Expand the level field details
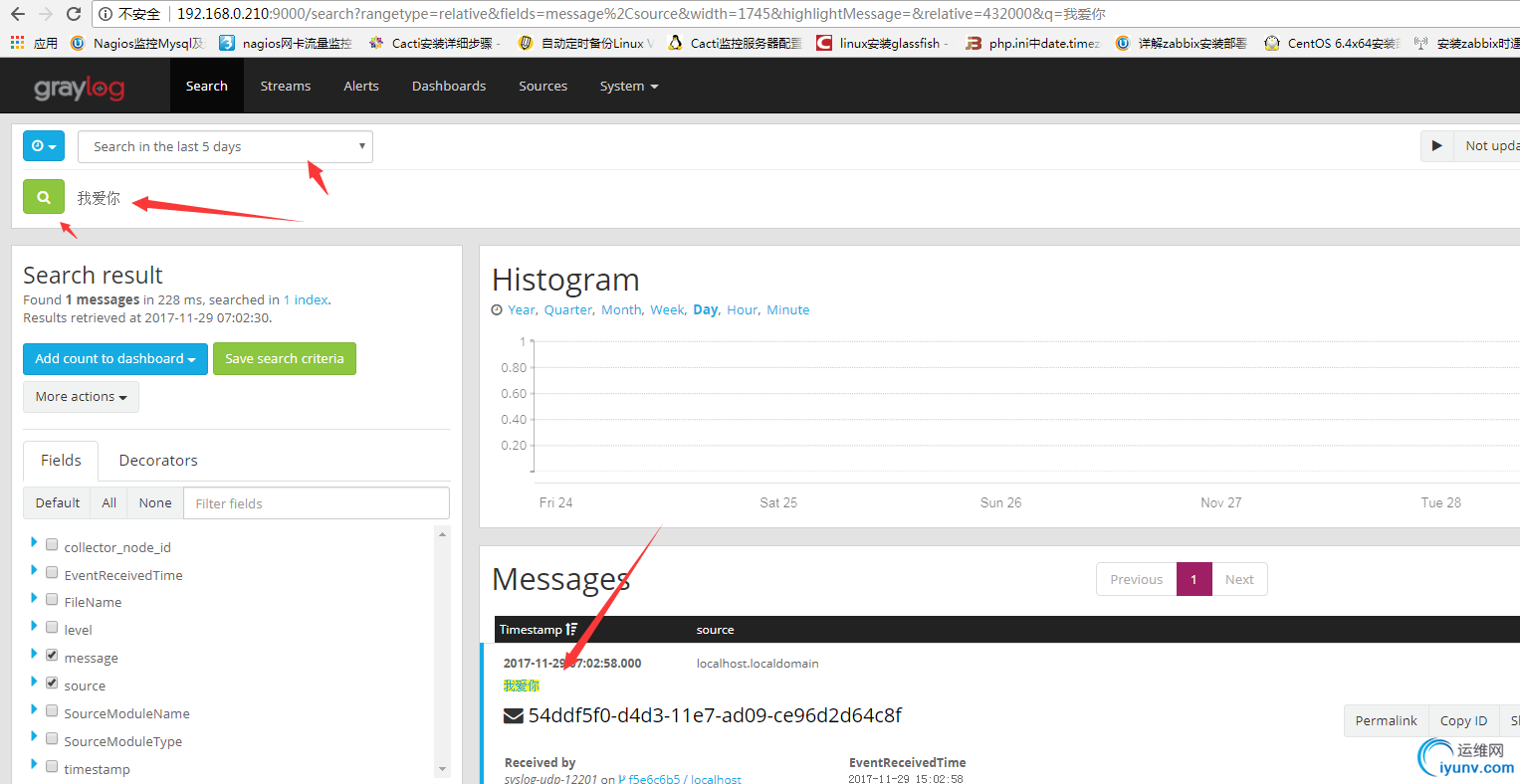The width and height of the screenshot is (1520, 784). (34, 626)
